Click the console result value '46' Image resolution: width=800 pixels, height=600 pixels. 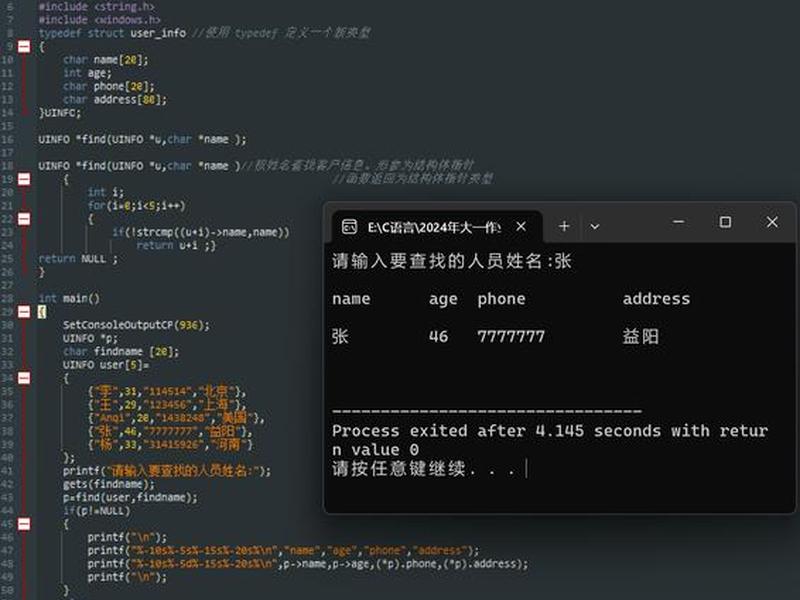[x=438, y=336]
